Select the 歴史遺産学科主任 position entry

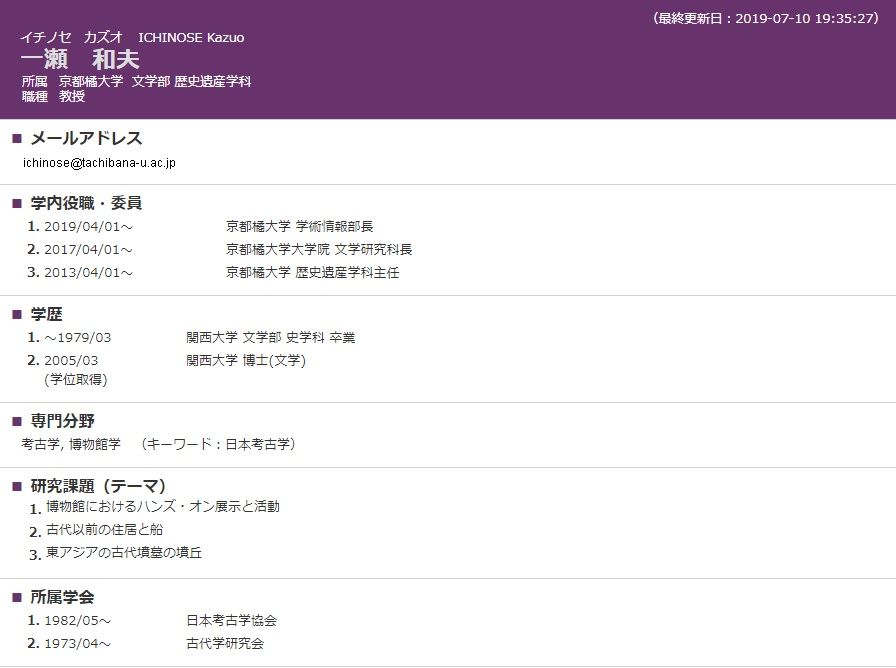(x=312, y=273)
